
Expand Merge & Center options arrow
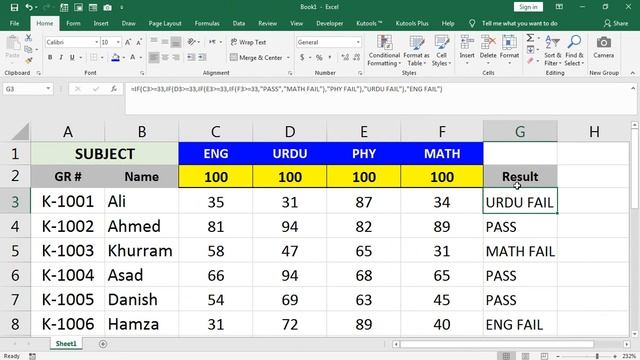[x=288, y=58]
